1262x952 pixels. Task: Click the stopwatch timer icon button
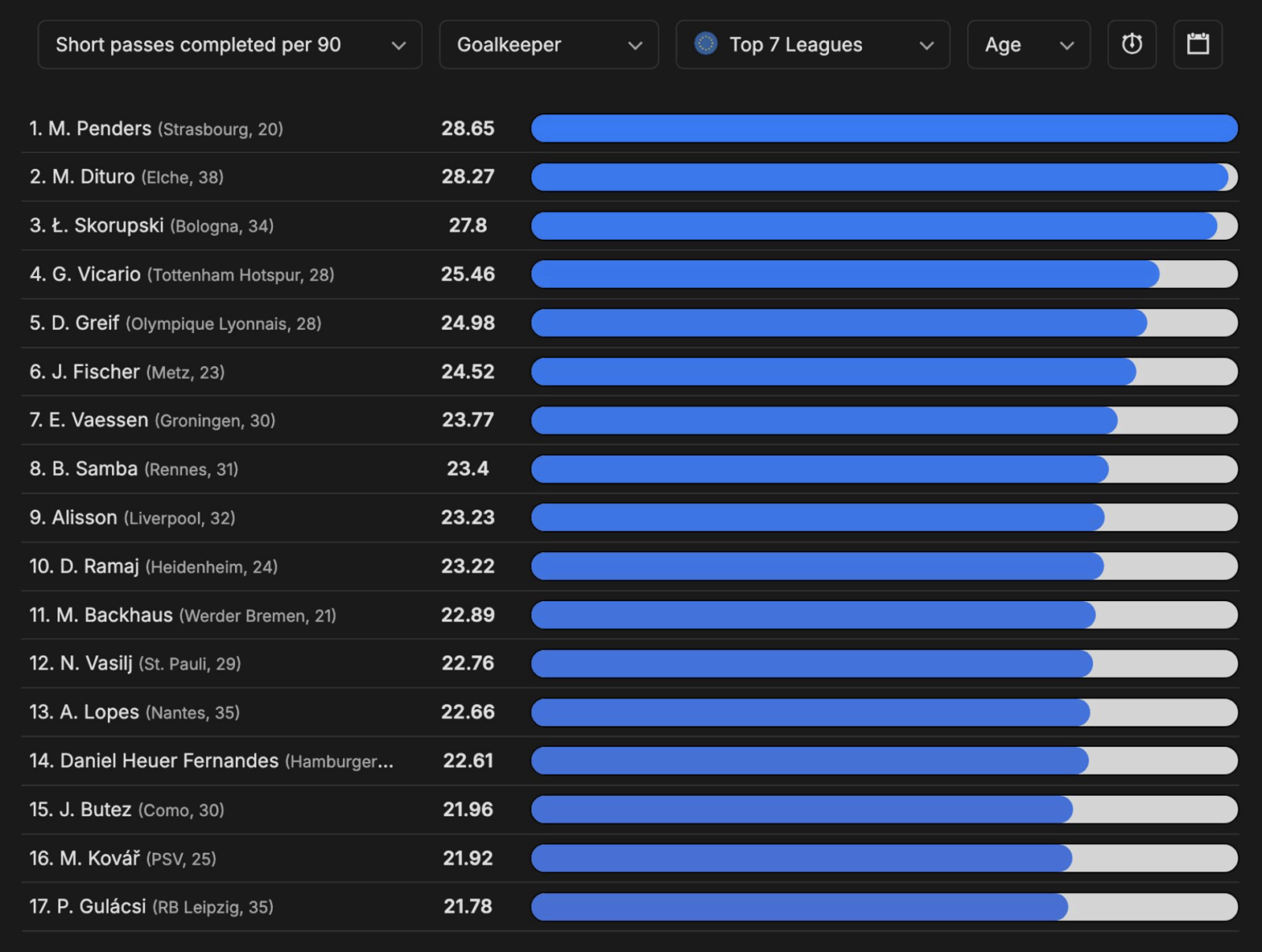[1131, 44]
